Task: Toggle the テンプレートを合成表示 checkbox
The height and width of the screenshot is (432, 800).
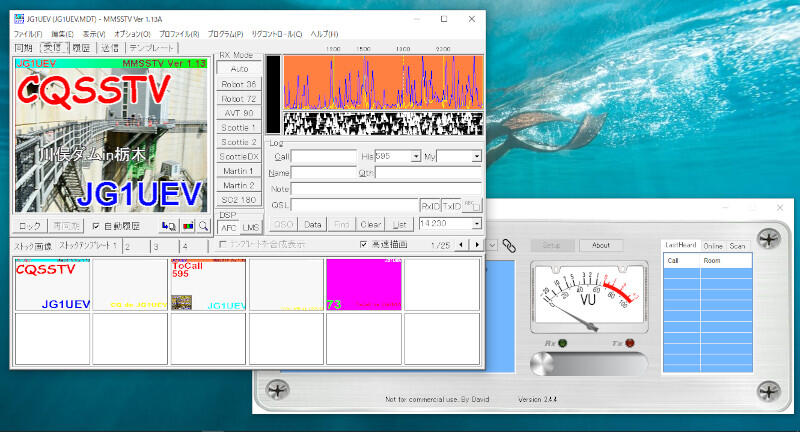Action: (x=222, y=245)
